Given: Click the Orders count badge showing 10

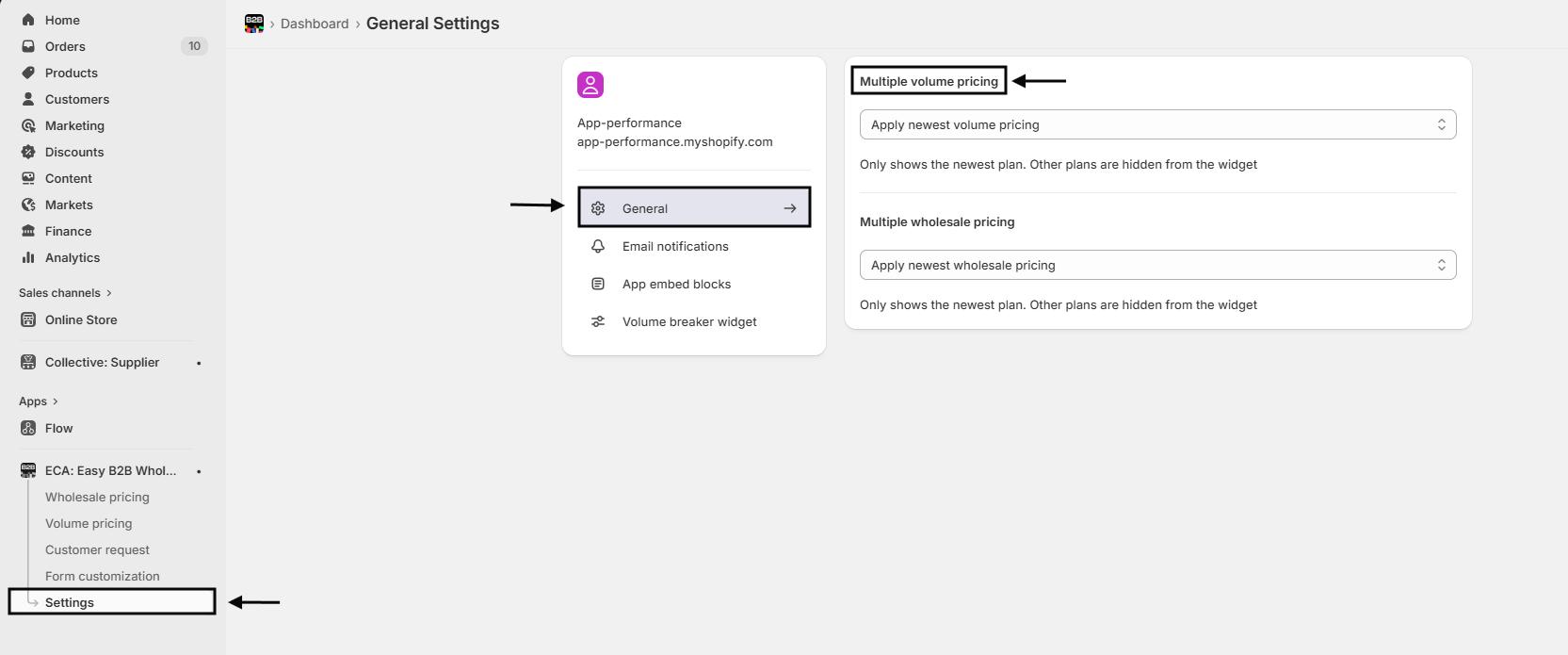Looking at the screenshot, I should pos(194,46).
